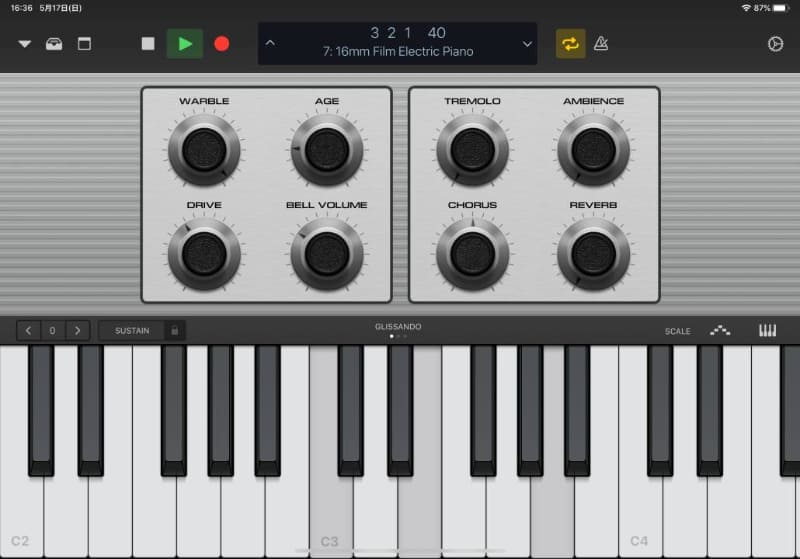Start playback with green play button
The height and width of the screenshot is (559, 800).
pos(185,44)
